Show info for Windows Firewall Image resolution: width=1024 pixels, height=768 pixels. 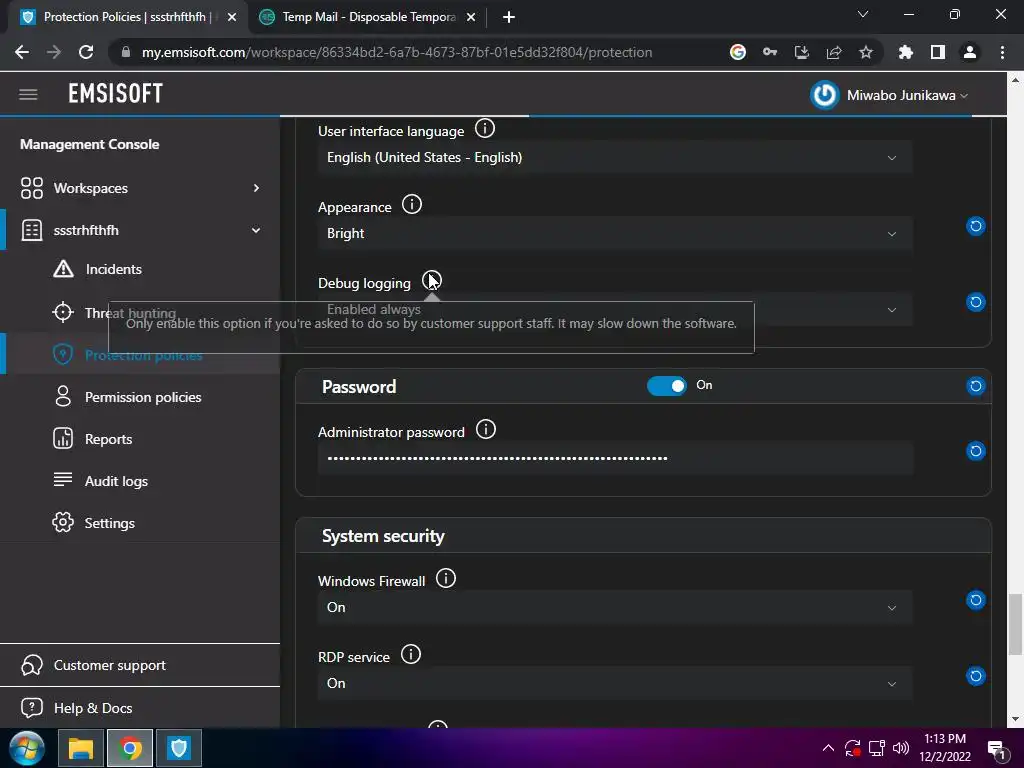(x=446, y=579)
